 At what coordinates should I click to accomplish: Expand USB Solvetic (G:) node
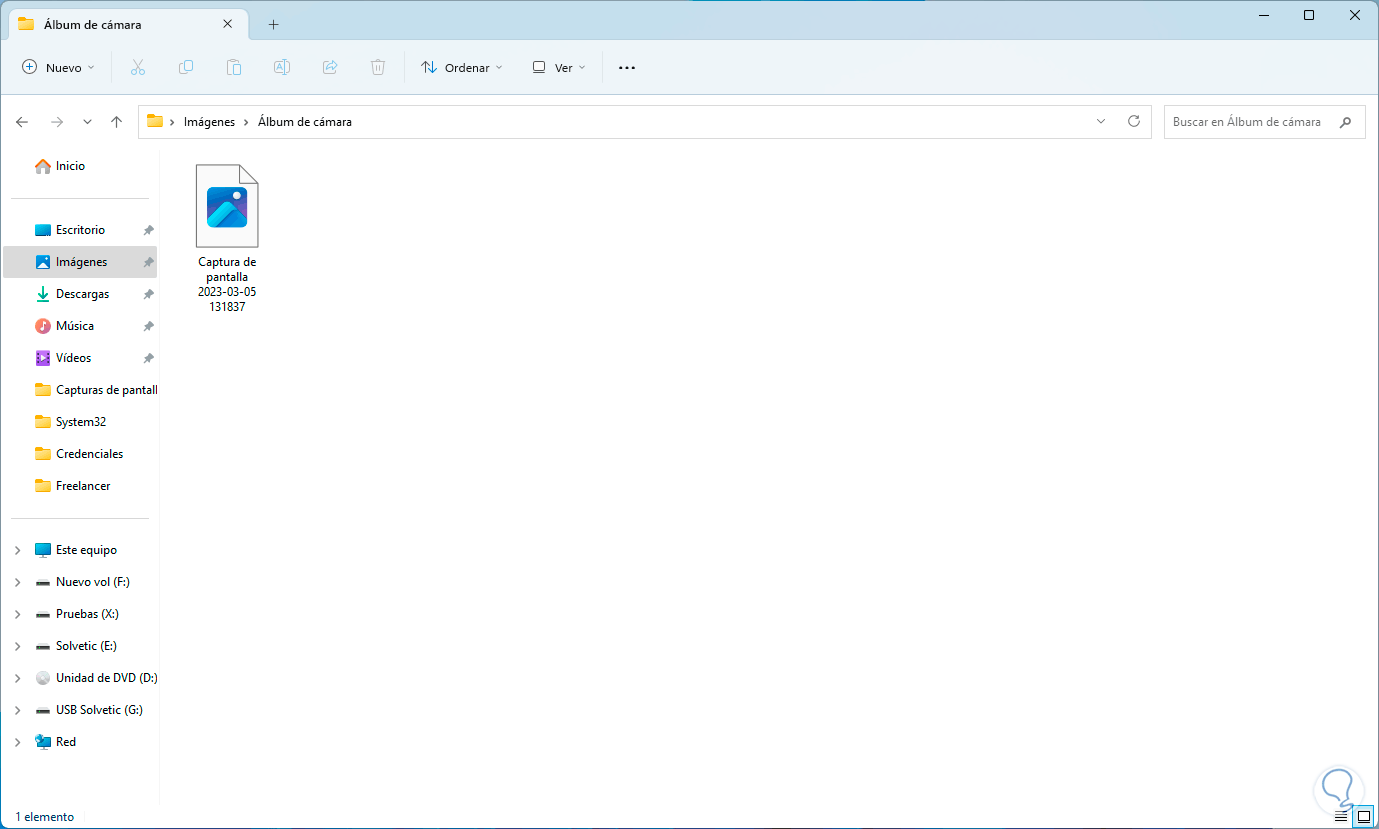coord(18,710)
